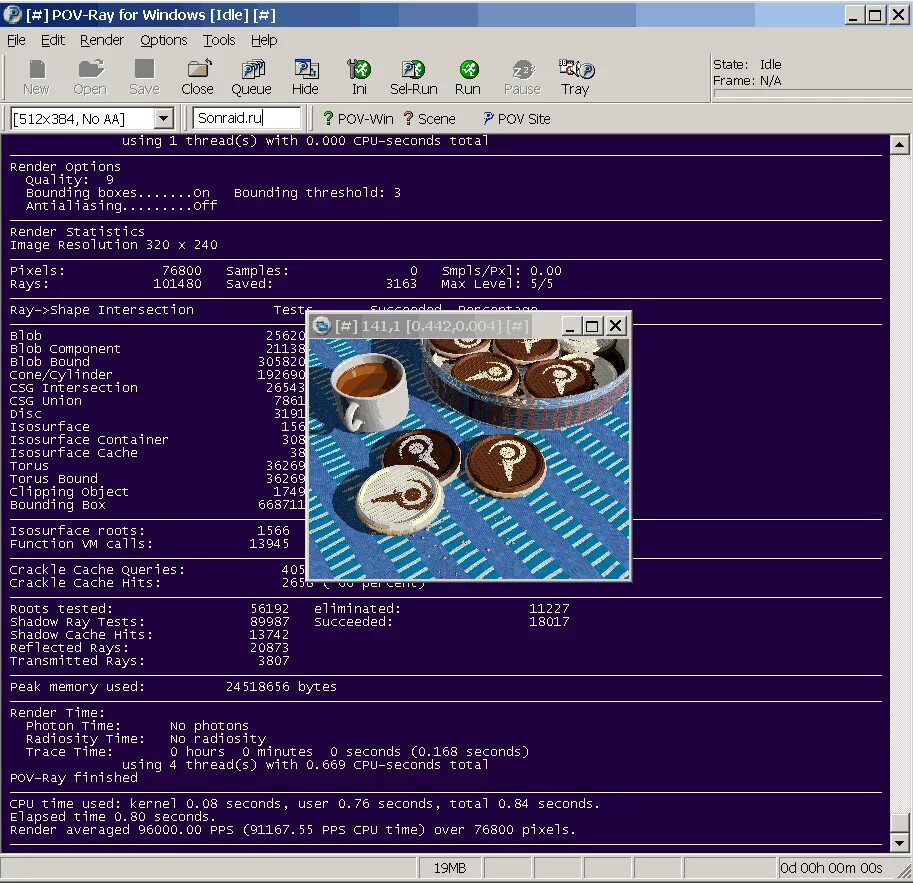Click the 'Isosurface Container' row

tap(157, 440)
